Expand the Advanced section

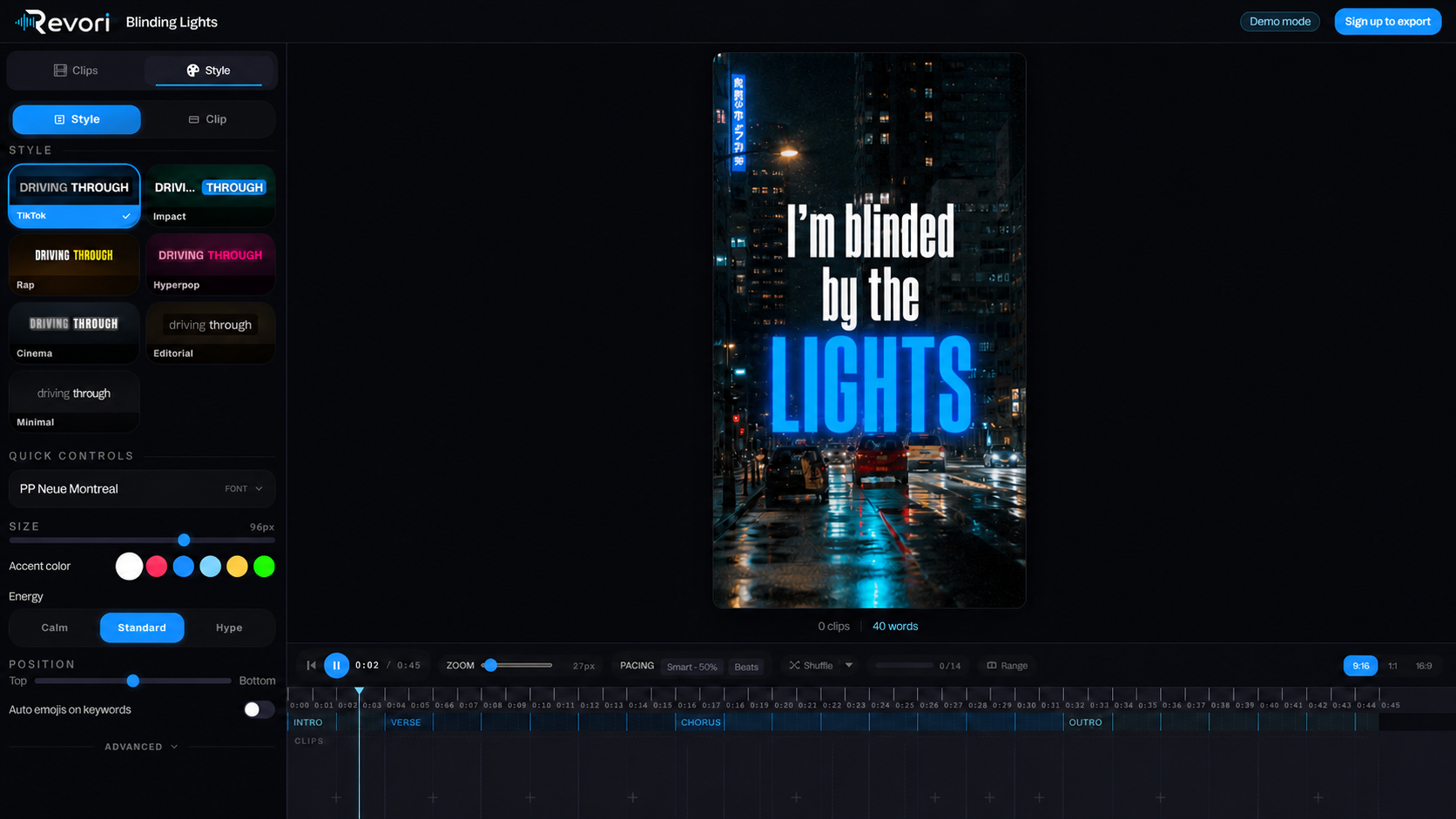click(141, 747)
